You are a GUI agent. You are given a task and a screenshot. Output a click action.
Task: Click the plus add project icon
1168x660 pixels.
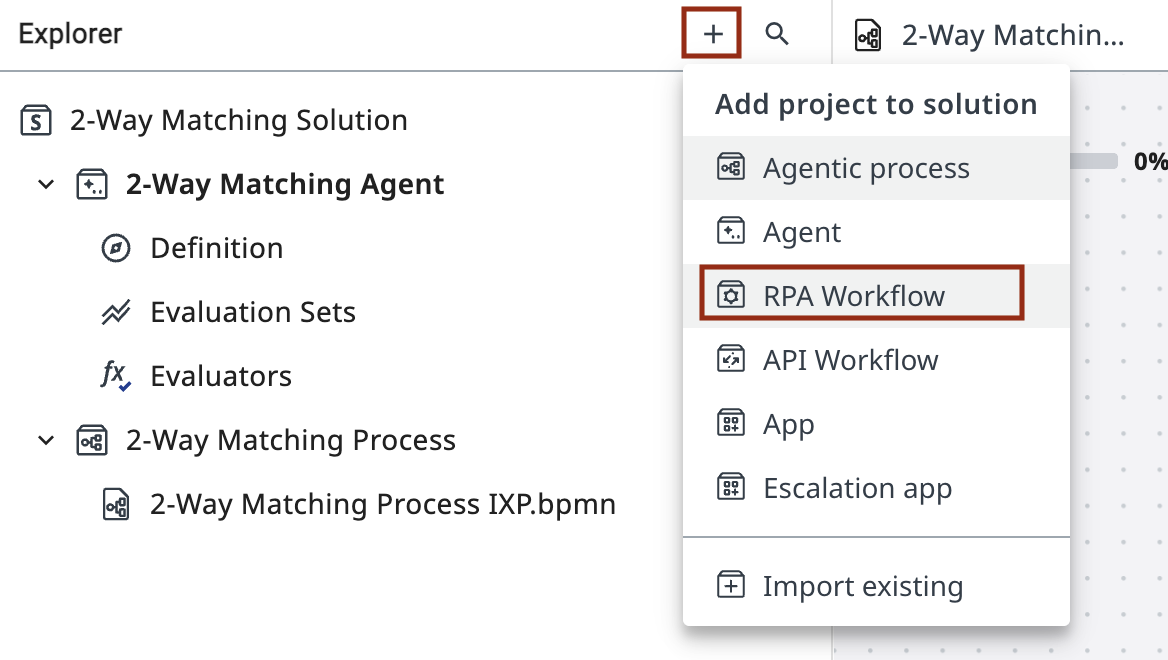[713, 34]
